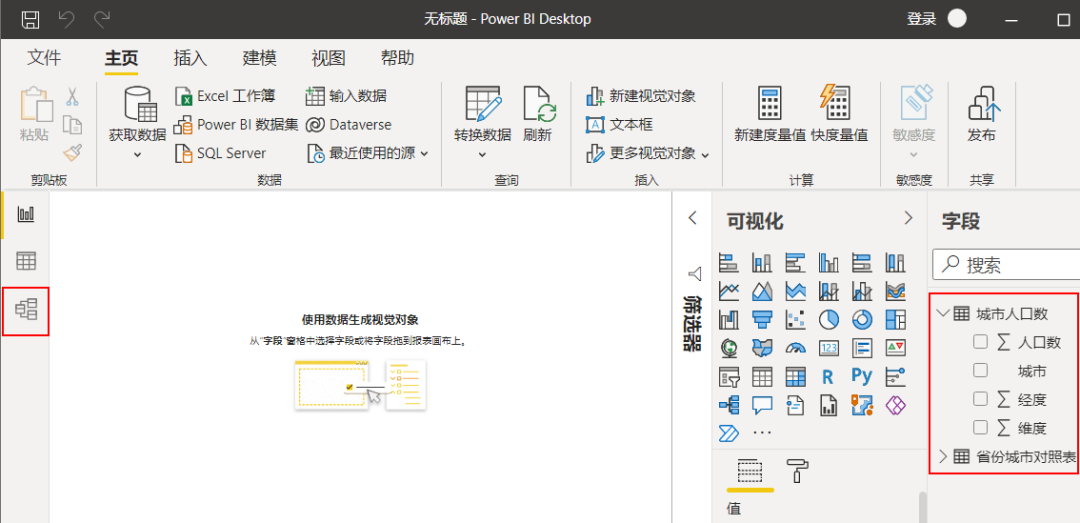Select the 主页 ribbon tab

[x=122, y=58]
